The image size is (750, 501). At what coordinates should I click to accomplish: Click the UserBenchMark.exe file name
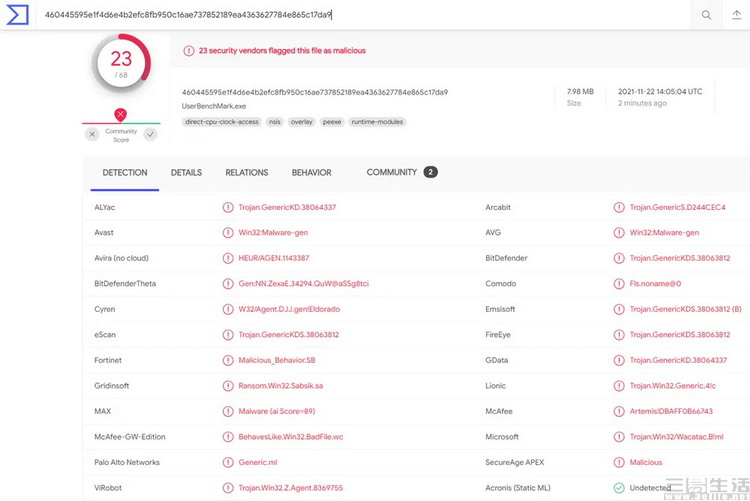214,106
